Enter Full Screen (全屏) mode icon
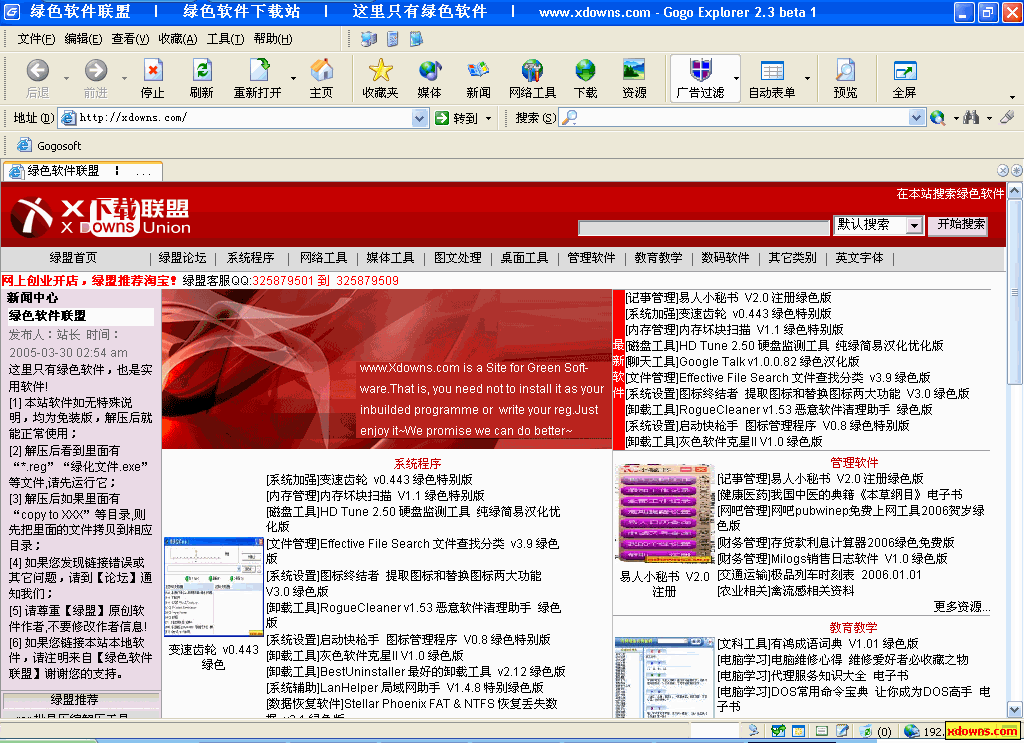The width and height of the screenshot is (1024, 743). [x=904, y=71]
